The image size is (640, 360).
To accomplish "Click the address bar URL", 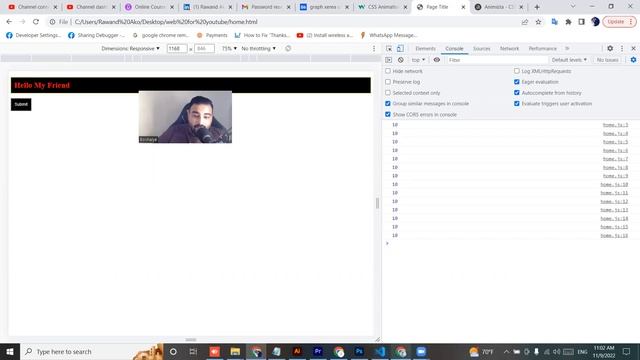I will (166, 22).
